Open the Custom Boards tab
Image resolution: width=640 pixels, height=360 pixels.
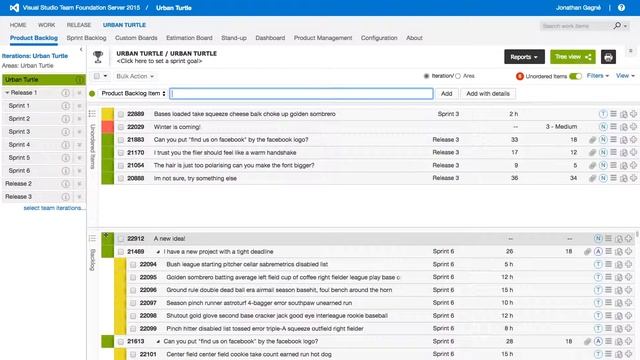(x=136, y=38)
